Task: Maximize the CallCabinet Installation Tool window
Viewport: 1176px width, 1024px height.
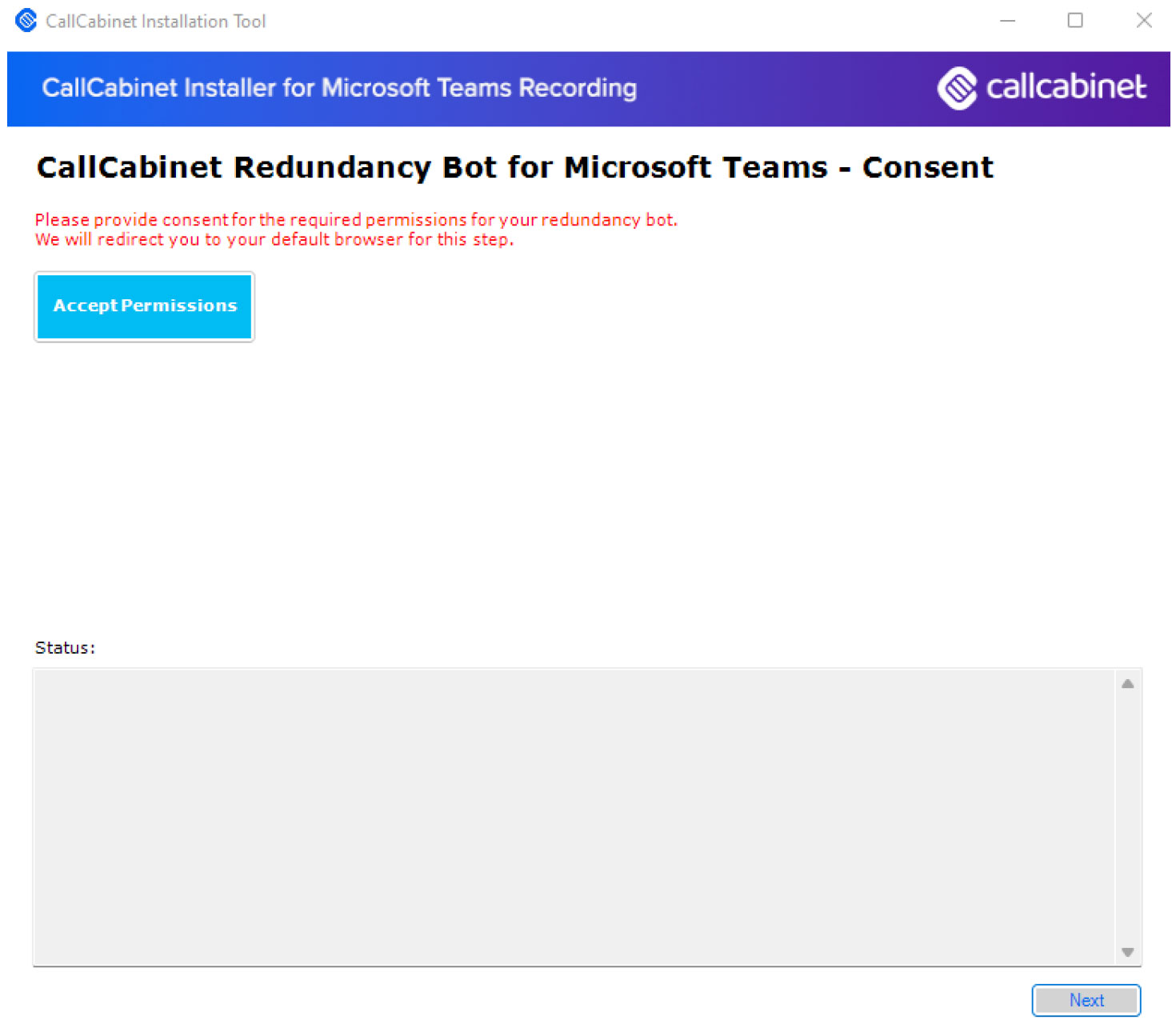Action: click(1075, 21)
